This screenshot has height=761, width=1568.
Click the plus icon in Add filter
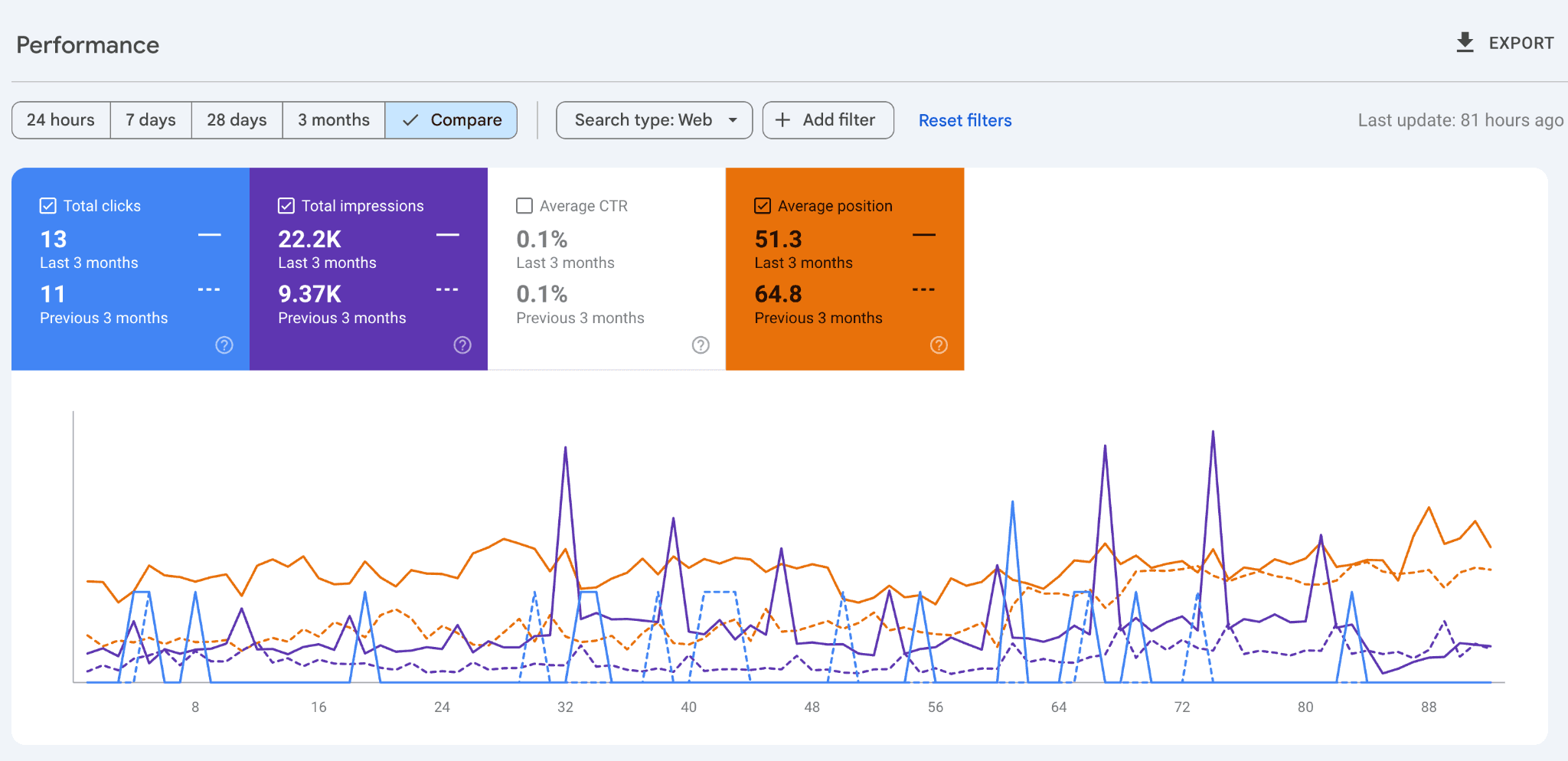pyautogui.click(x=782, y=120)
